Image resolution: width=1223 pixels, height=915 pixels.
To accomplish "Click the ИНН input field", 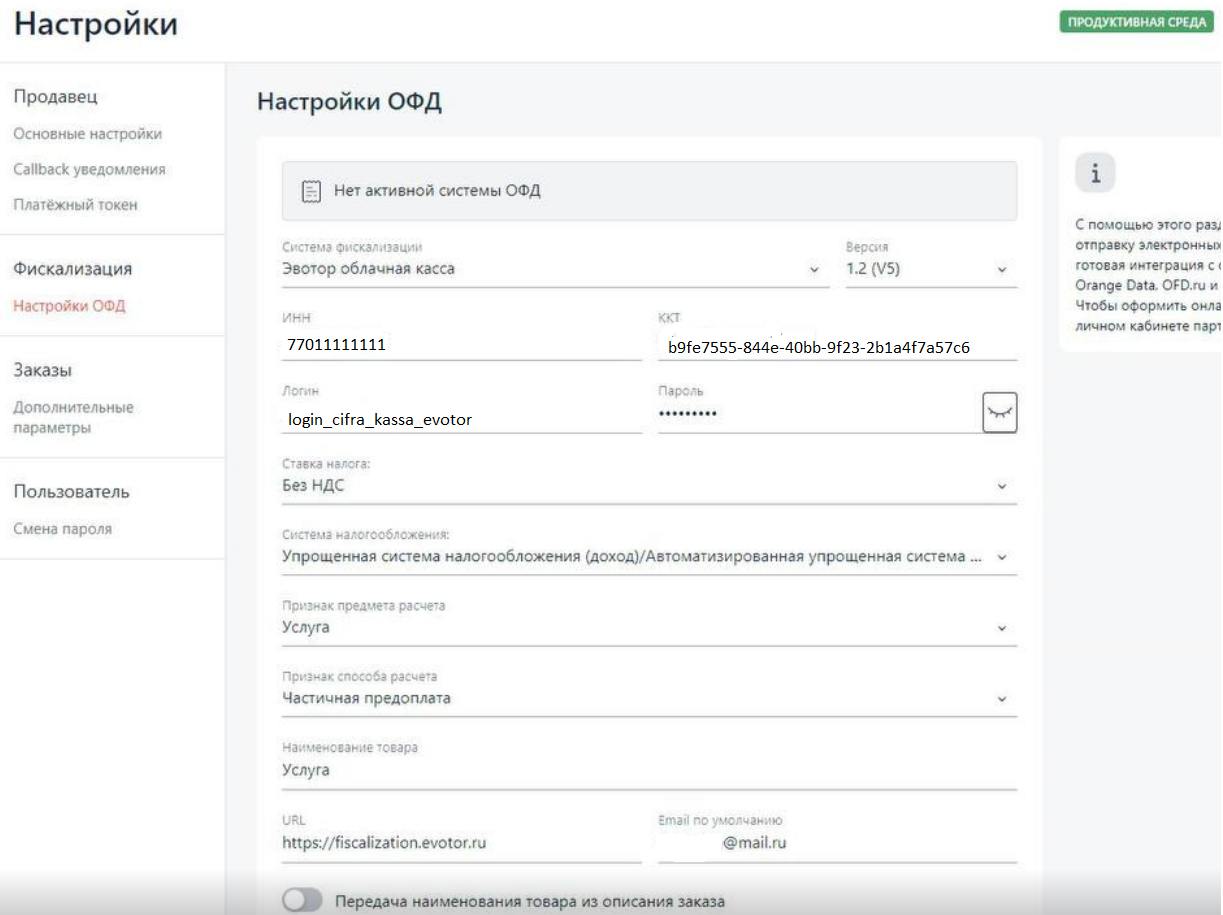I will [x=461, y=345].
